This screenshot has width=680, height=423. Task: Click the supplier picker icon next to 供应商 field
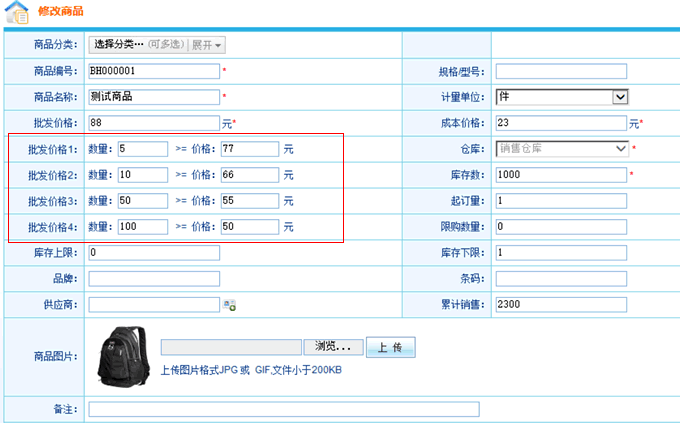tap(229, 305)
